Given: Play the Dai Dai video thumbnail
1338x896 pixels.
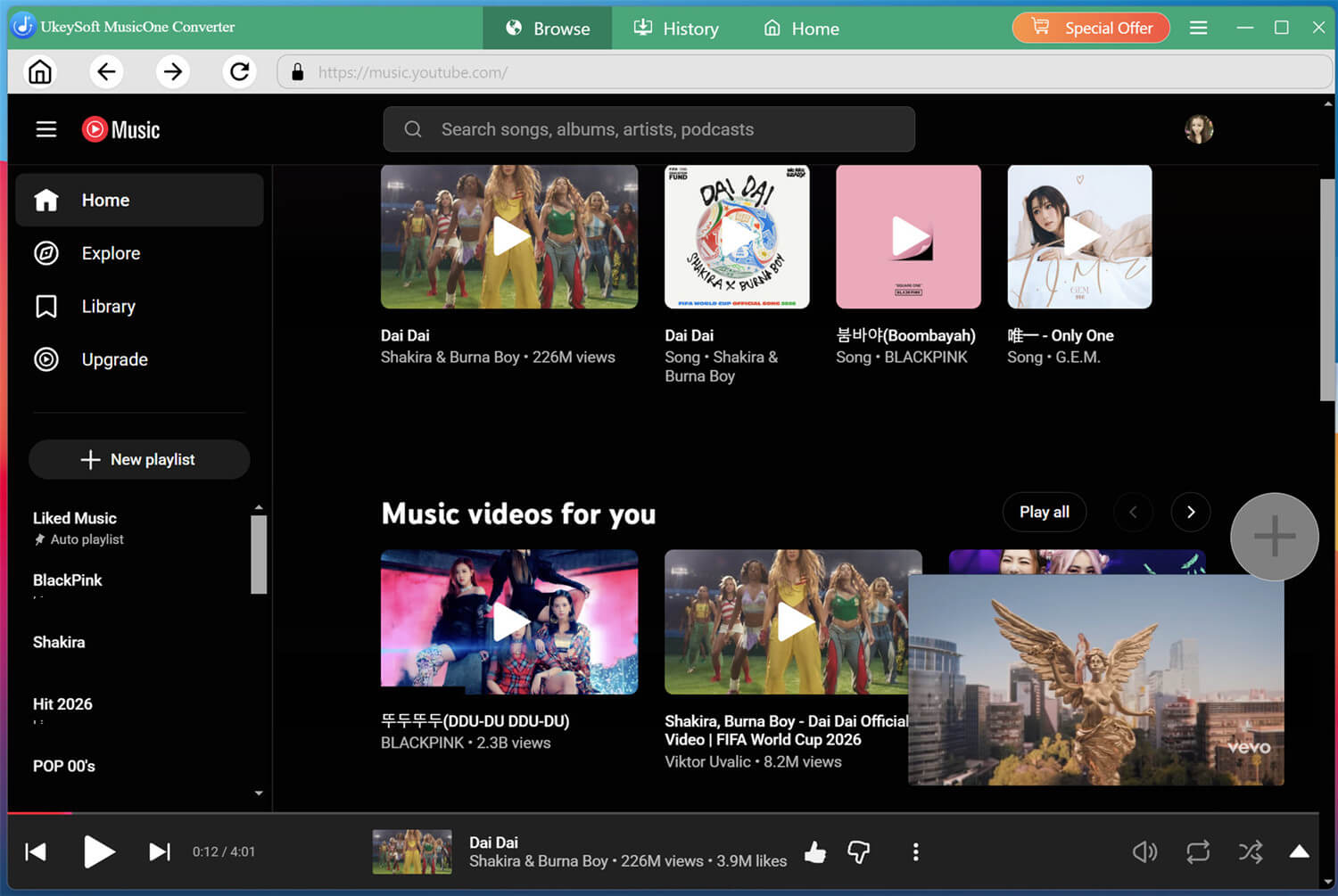Looking at the screenshot, I should pos(509,236).
